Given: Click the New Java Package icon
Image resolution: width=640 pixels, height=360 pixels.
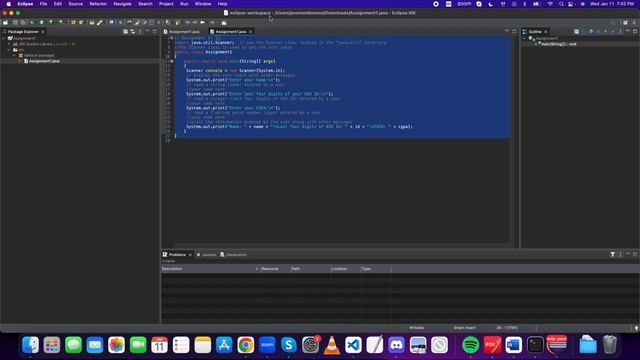Looking at the screenshot, I should pos(73,22).
